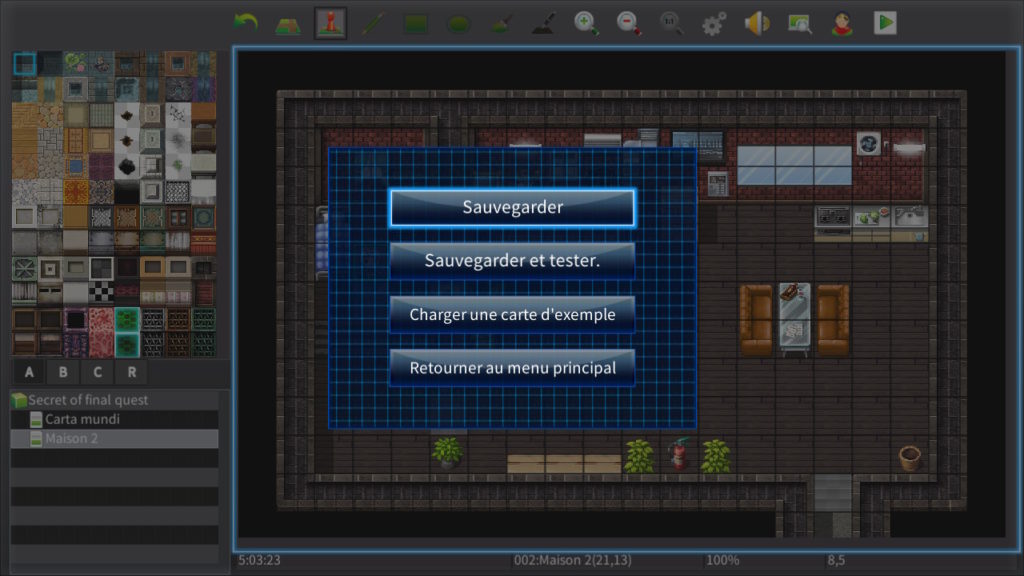Click Retourner au menu principal
Screen dimensions: 1024x576
(x=512, y=368)
